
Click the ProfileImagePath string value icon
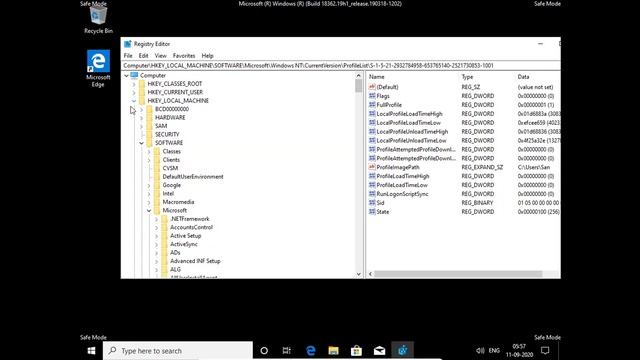372,167
